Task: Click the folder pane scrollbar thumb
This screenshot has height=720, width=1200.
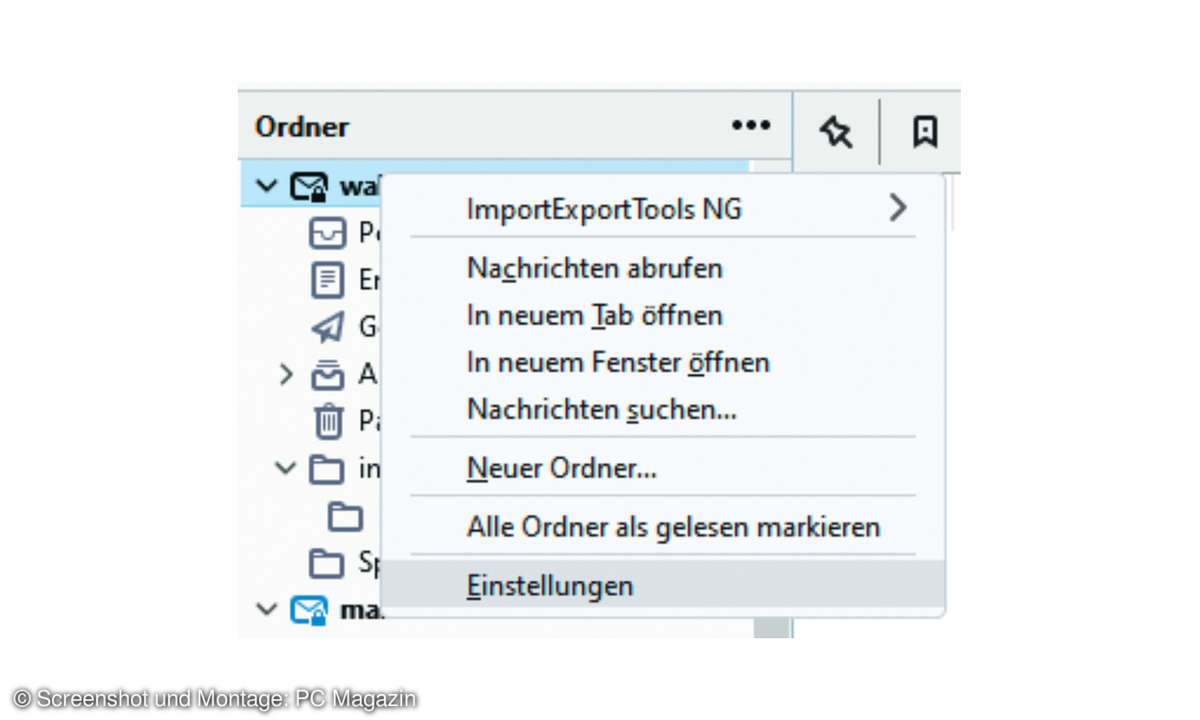Action: pos(770,627)
